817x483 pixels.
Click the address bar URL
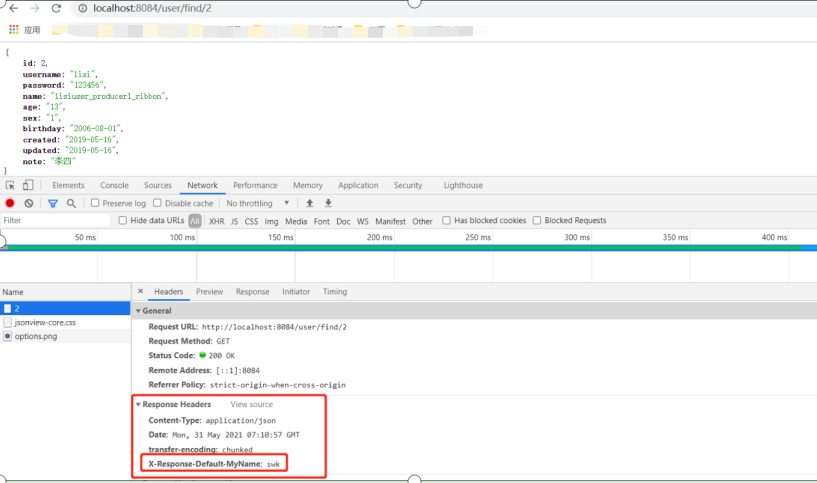(x=152, y=8)
